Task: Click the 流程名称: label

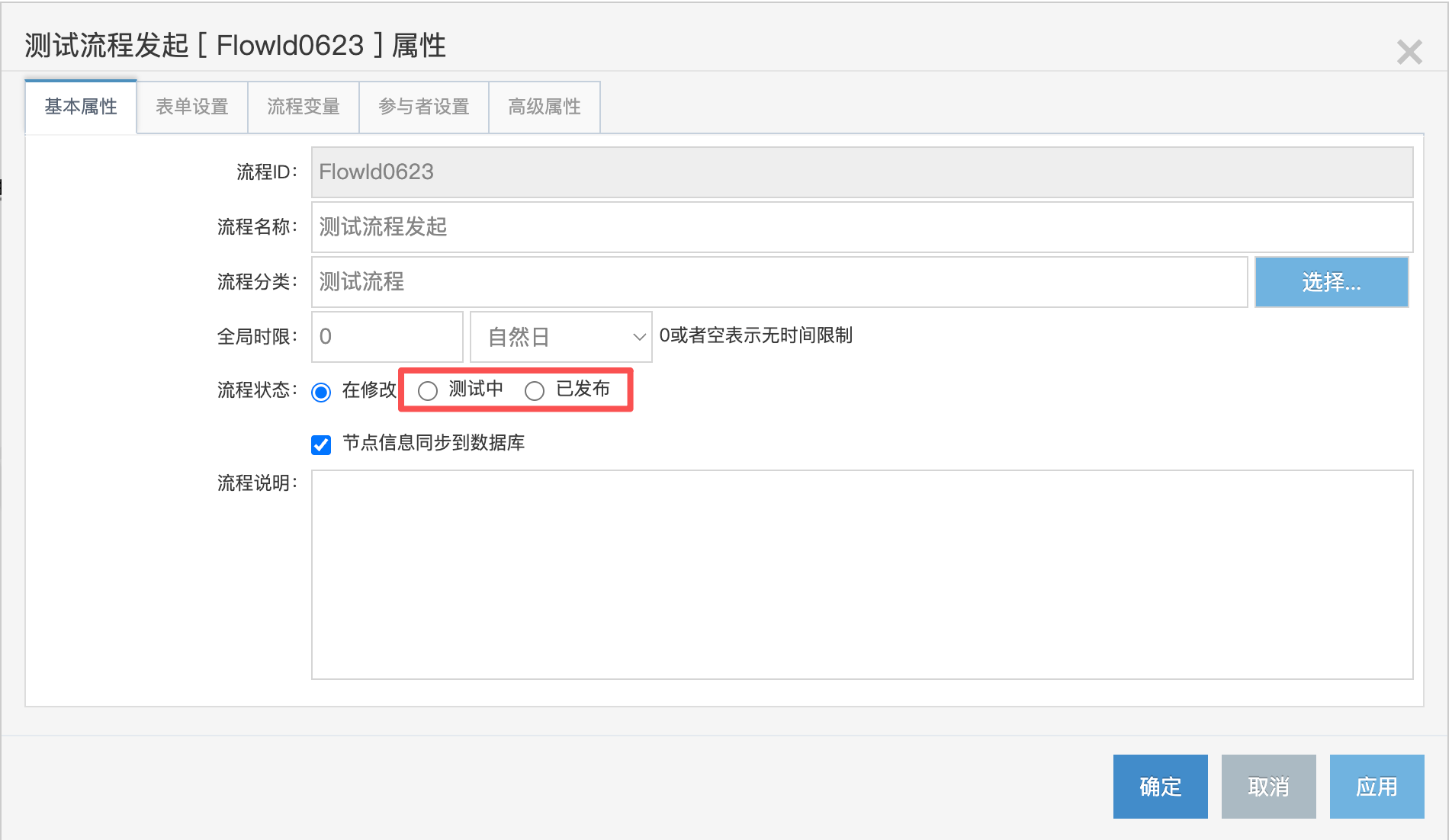Action: point(257,227)
